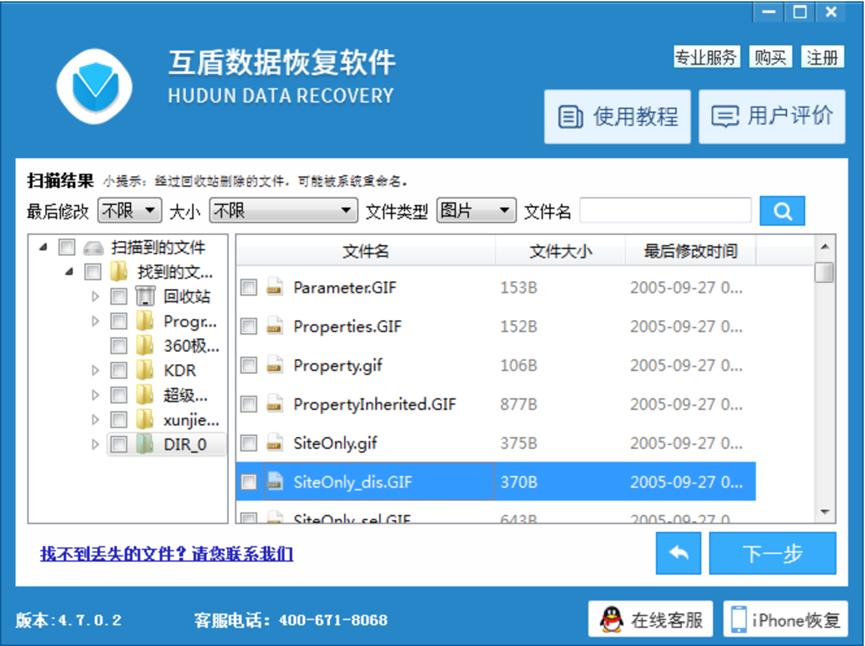Check the Properties.GIF file checkbox
Image resolution: width=865 pixels, height=646 pixels.
click(x=249, y=327)
